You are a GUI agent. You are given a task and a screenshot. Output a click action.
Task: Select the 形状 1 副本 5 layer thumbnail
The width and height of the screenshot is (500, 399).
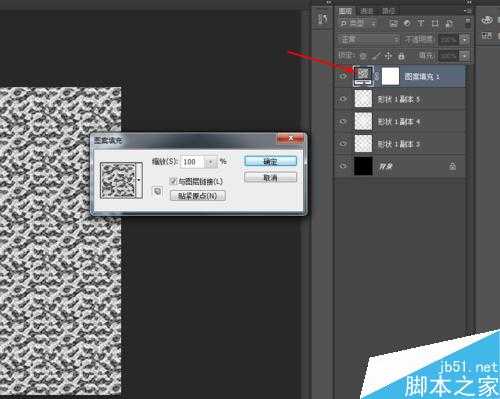pyautogui.click(x=363, y=99)
